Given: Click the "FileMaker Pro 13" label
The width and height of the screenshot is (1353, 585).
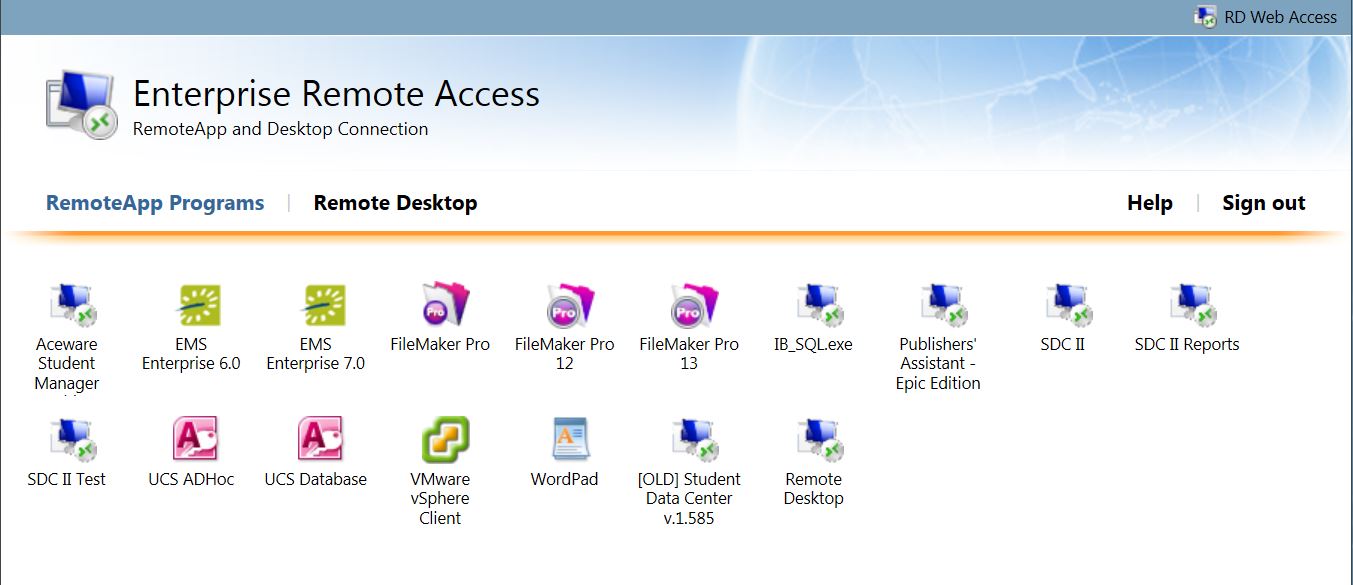Looking at the screenshot, I should tap(689, 354).
